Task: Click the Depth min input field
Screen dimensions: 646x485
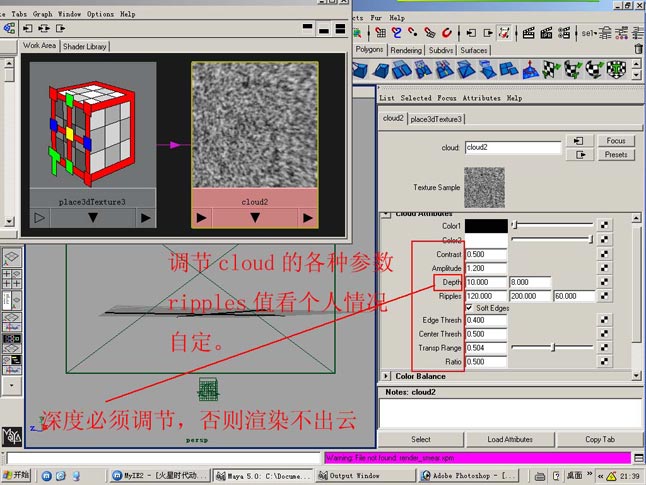Action: click(486, 282)
